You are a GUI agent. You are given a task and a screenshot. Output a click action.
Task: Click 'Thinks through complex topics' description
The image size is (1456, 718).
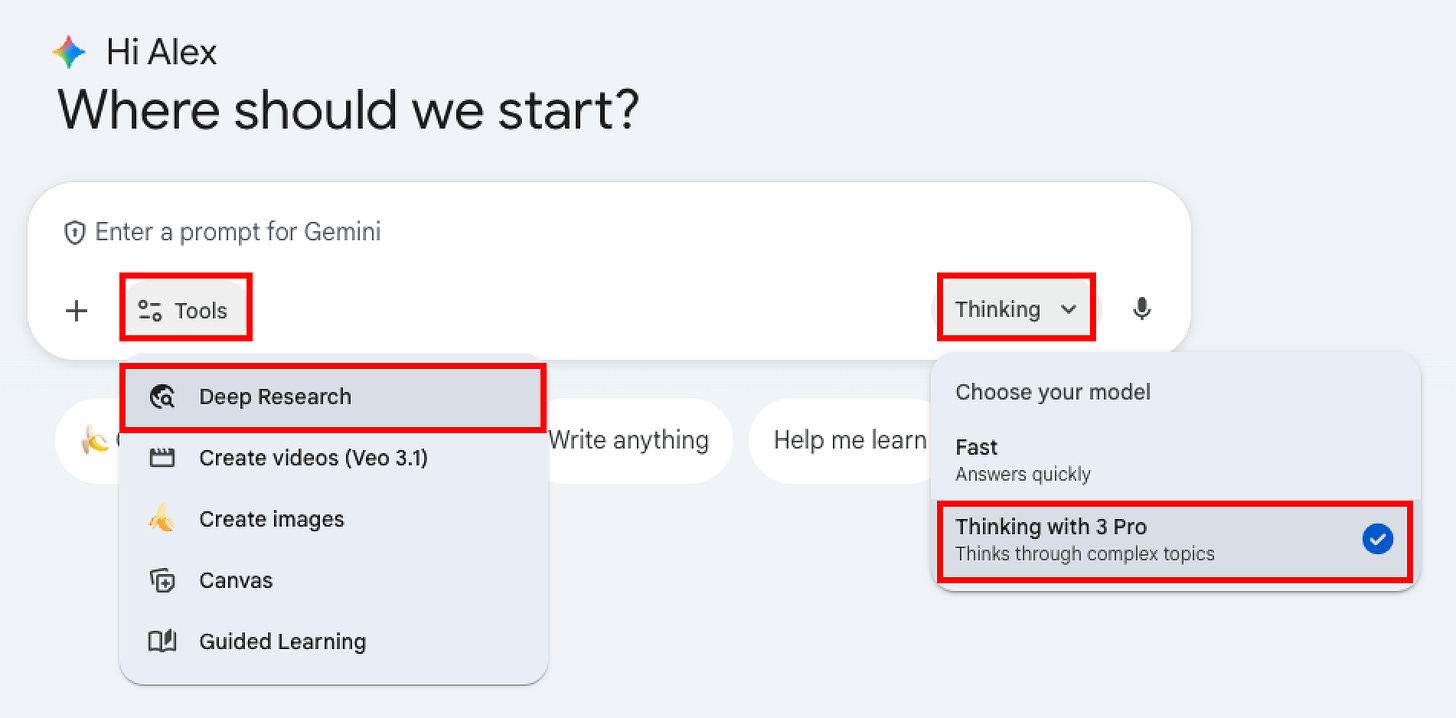[x=1085, y=553]
